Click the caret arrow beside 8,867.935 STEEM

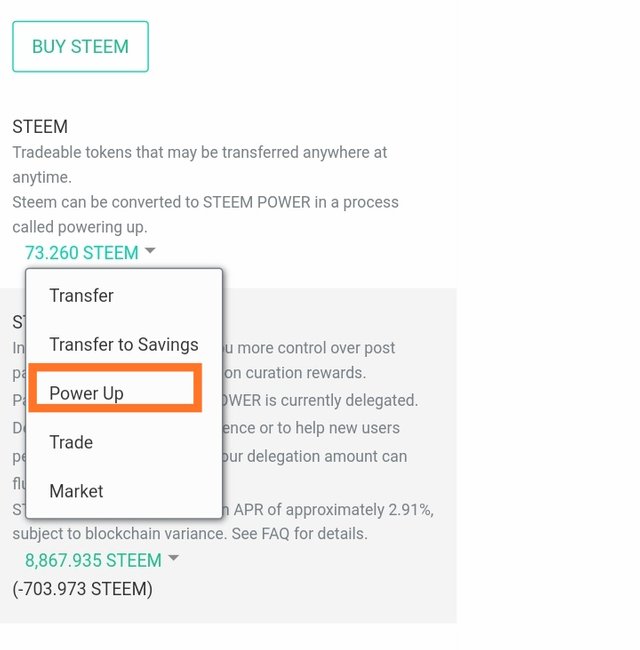(173, 559)
